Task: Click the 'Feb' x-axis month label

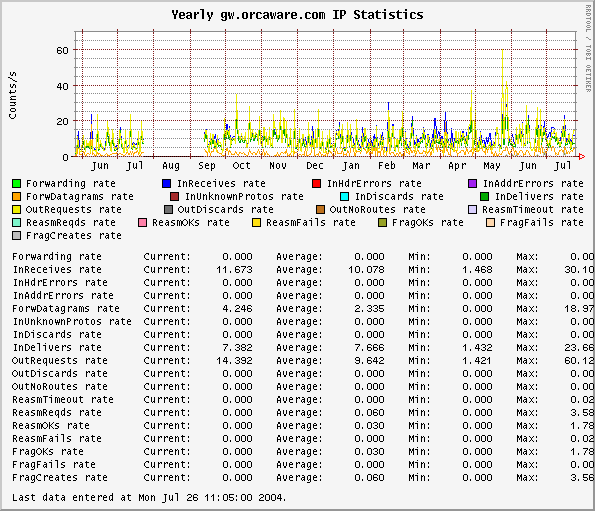Action: point(387,166)
